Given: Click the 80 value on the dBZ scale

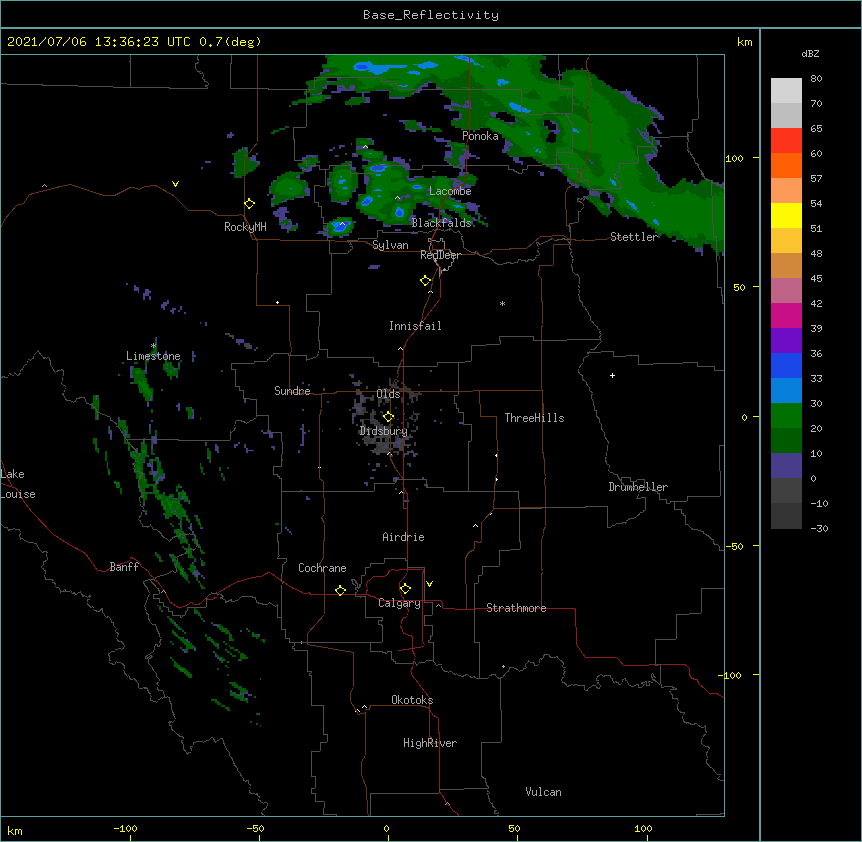Looking at the screenshot, I should click(816, 79).
